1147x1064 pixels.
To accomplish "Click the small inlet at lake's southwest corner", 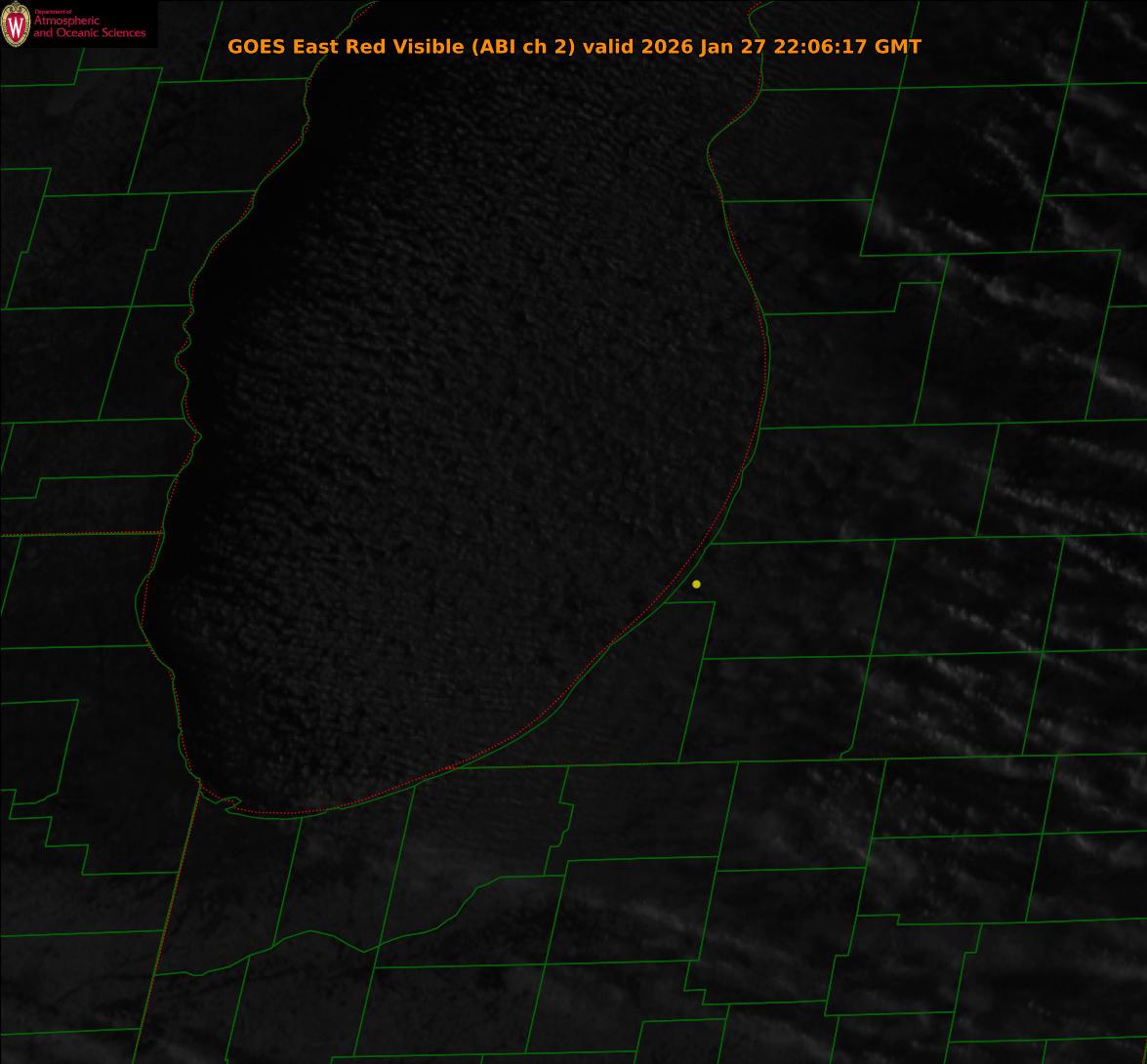I will click(x=230, y=802).
